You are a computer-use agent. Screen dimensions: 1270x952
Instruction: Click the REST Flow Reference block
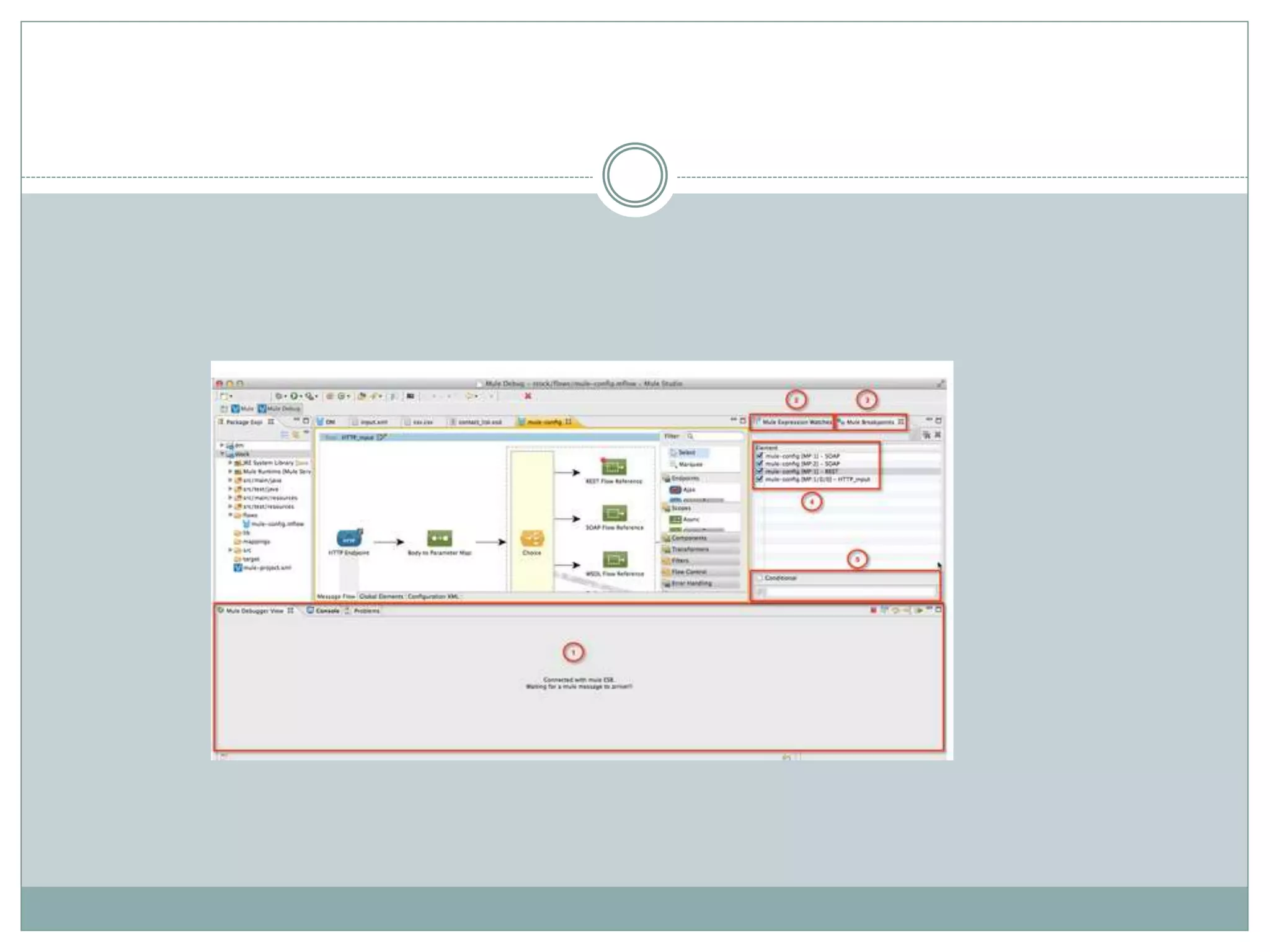point(614,467)
